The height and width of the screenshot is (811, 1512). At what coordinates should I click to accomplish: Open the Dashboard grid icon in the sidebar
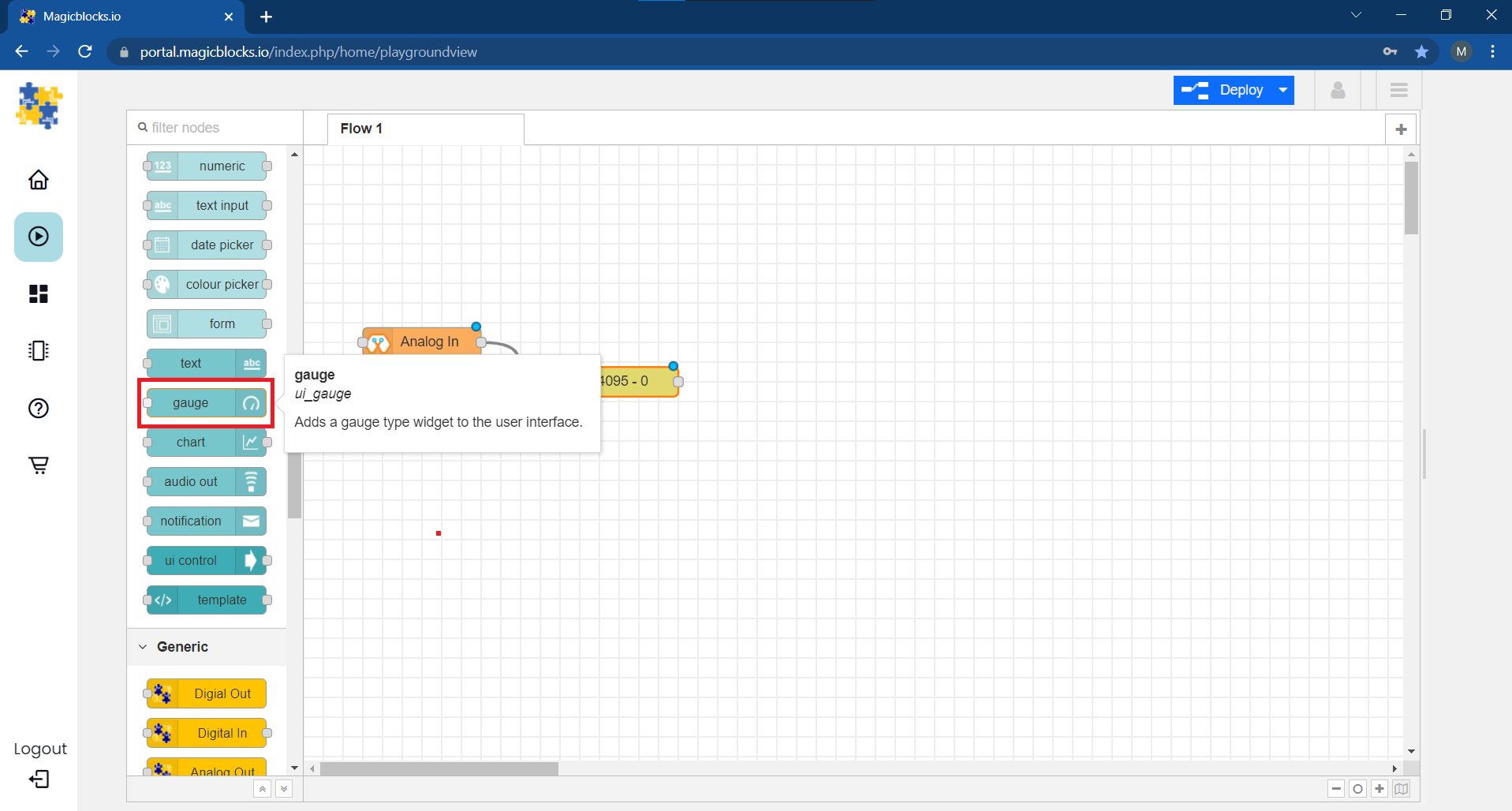pyautogui.click(x=38, y=293)
